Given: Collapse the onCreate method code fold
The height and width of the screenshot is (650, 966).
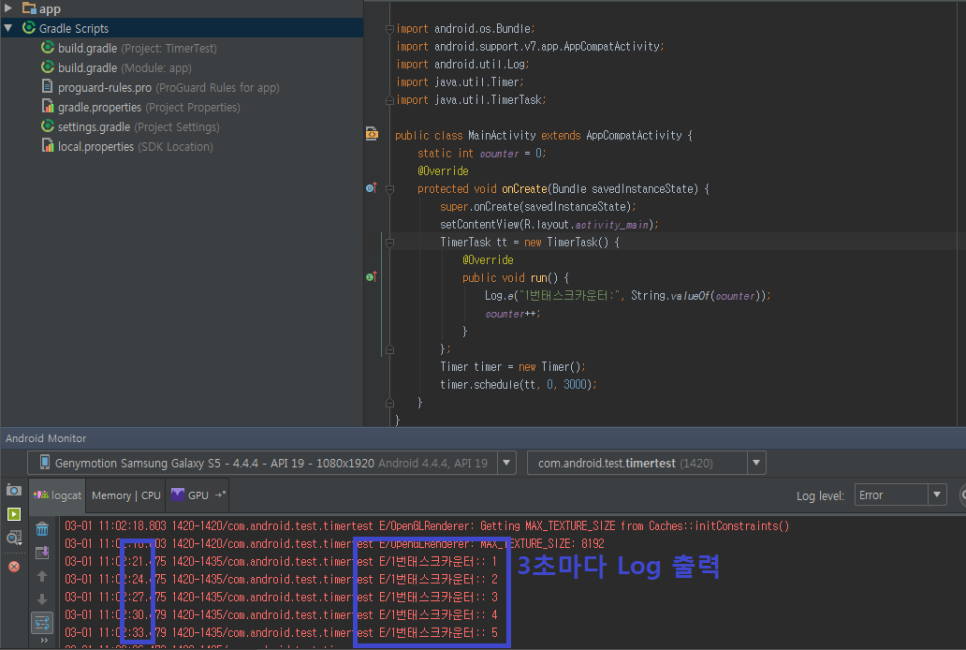Looking at the screenshot, I should click(390, 188).
